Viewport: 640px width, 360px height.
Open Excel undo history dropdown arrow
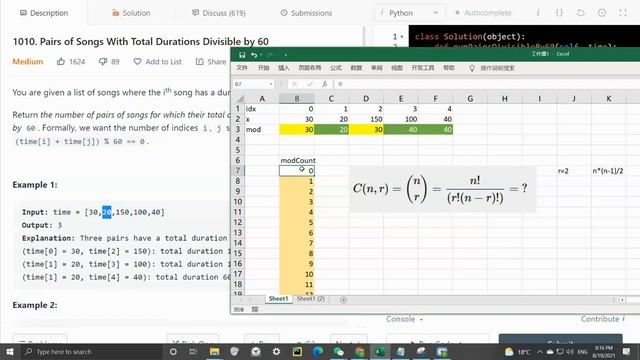260,55
